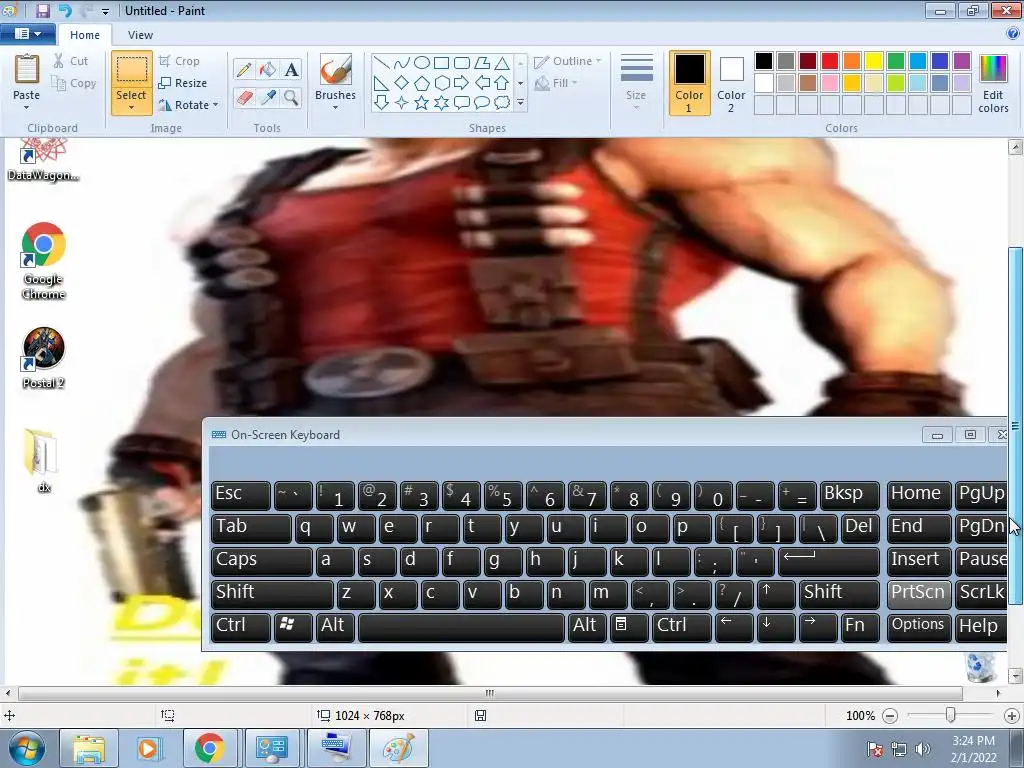
Task: Toggle right Alt key on On-Screen Keyboard
Action: [x=586, y=627]
